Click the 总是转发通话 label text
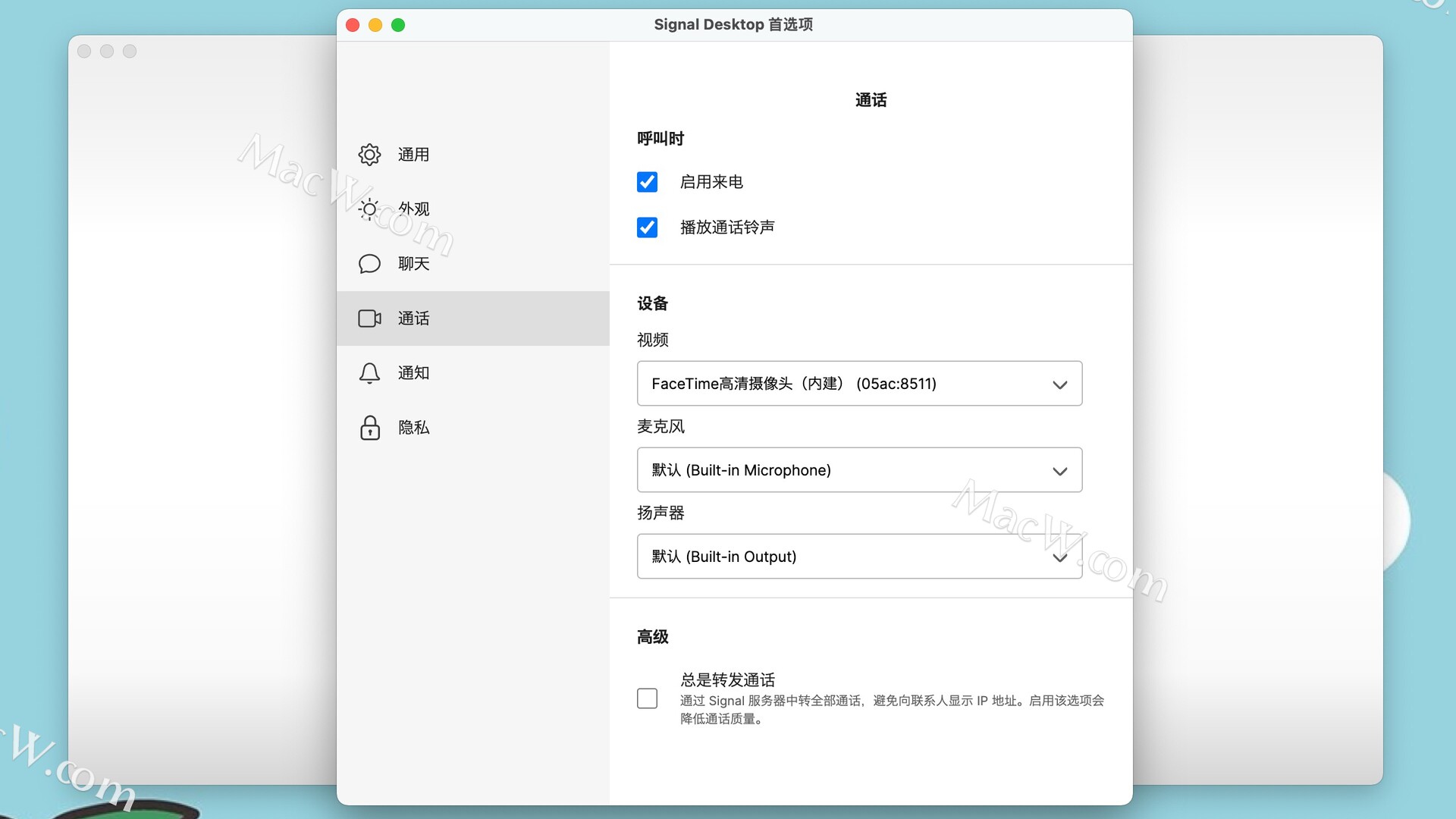 (x=727, y=679)
